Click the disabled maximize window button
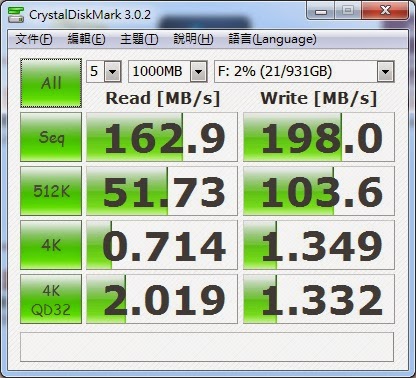Image resolution: width=416 pixels, height=378 pixels. tap(348, 11)
